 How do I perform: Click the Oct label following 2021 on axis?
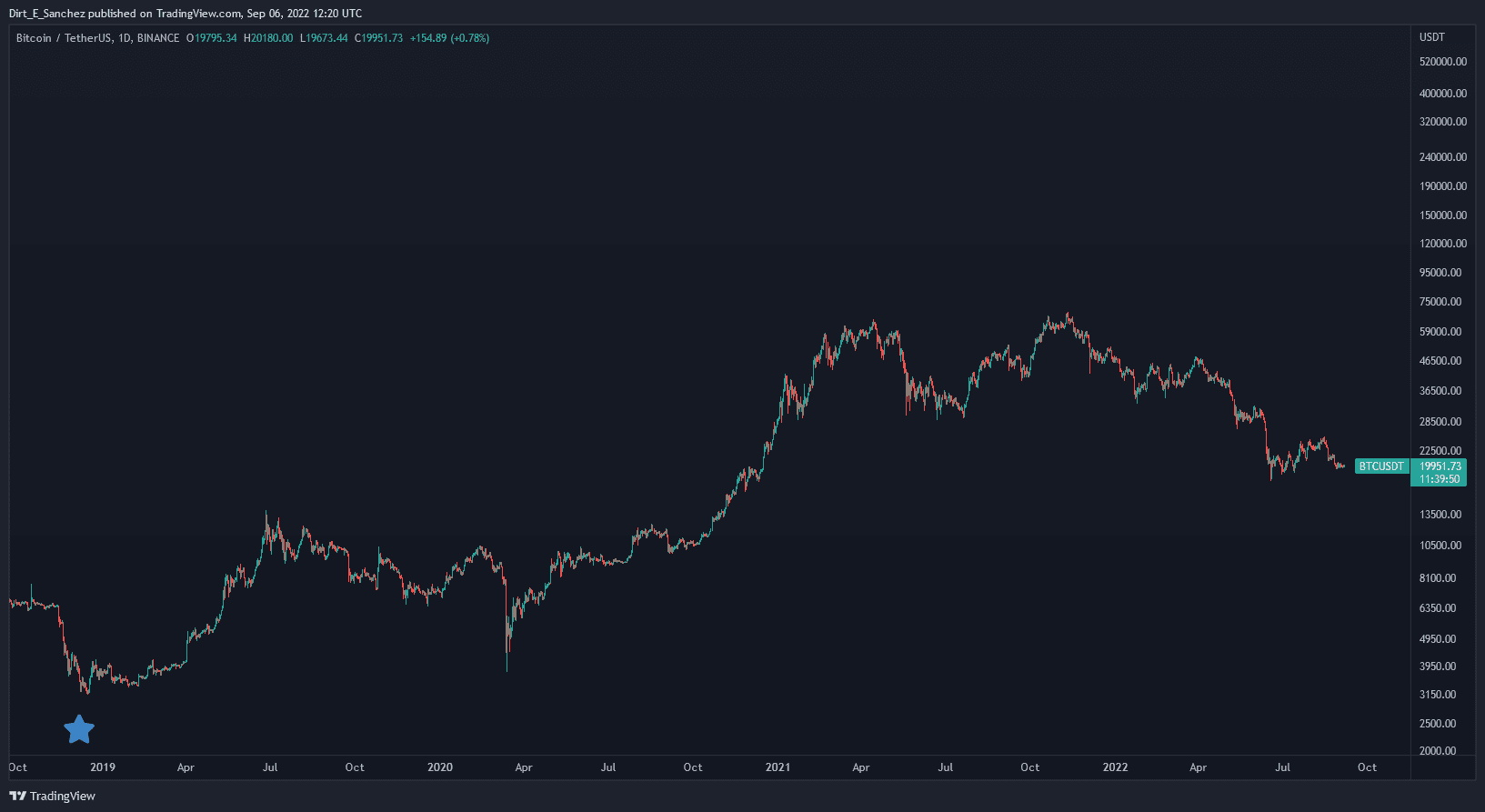(x=1030, y=767)
